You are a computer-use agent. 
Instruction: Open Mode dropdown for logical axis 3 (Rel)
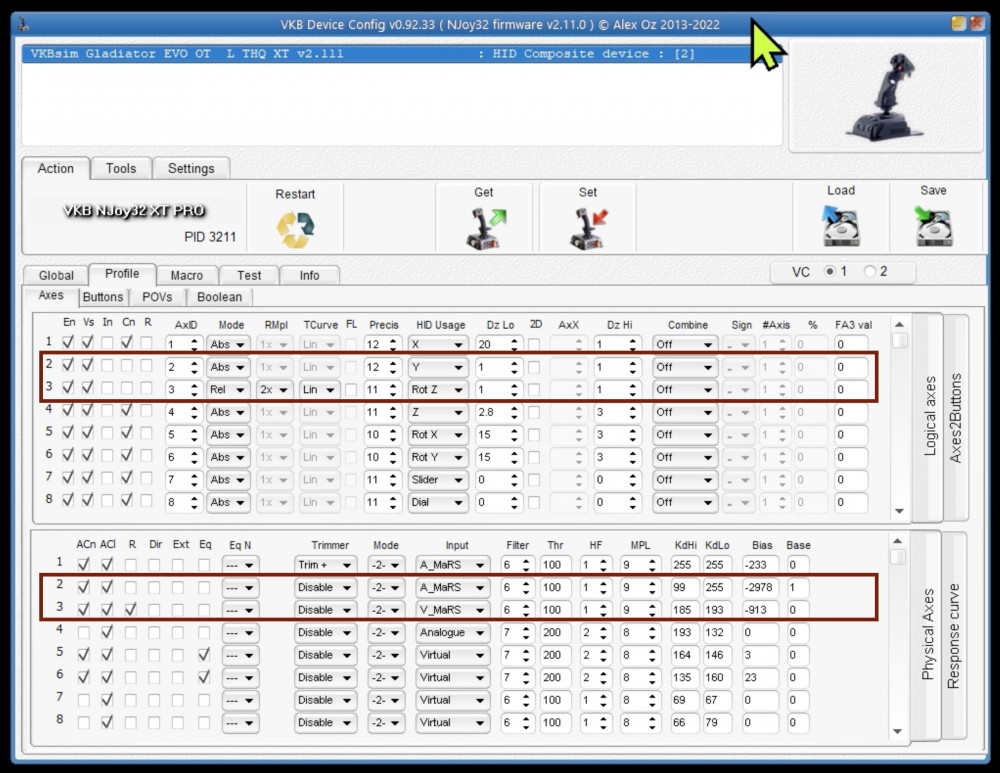point(228,390)
